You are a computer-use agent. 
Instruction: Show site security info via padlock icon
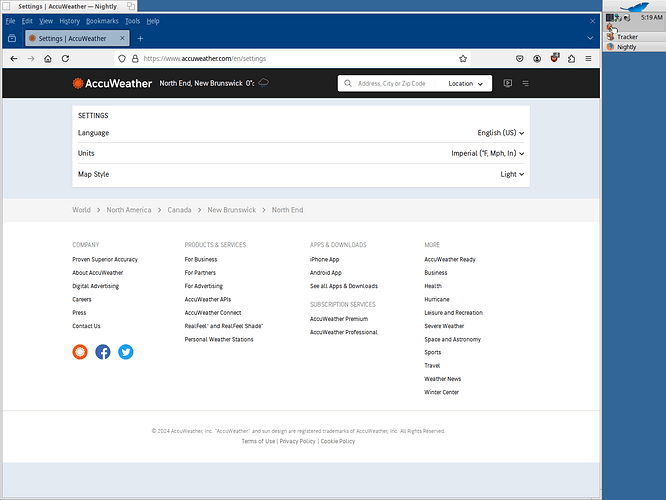(135, 59)
